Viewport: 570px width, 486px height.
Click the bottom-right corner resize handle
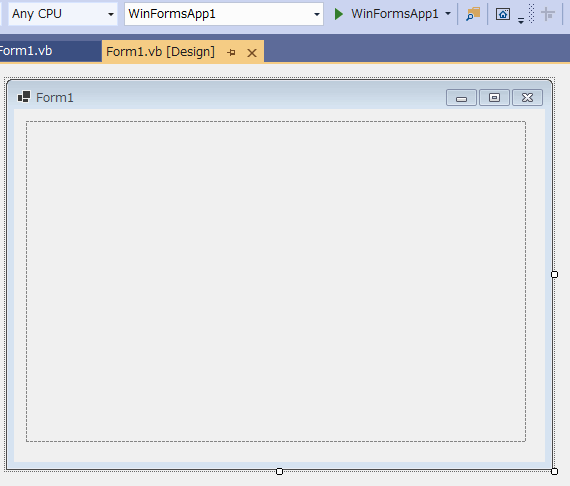coord(554,471)
